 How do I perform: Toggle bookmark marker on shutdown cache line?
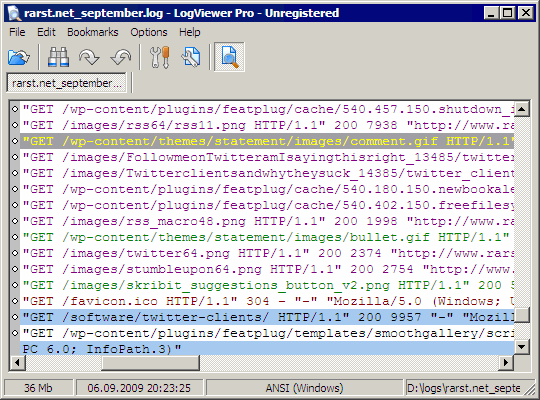[x=15, y=109]
